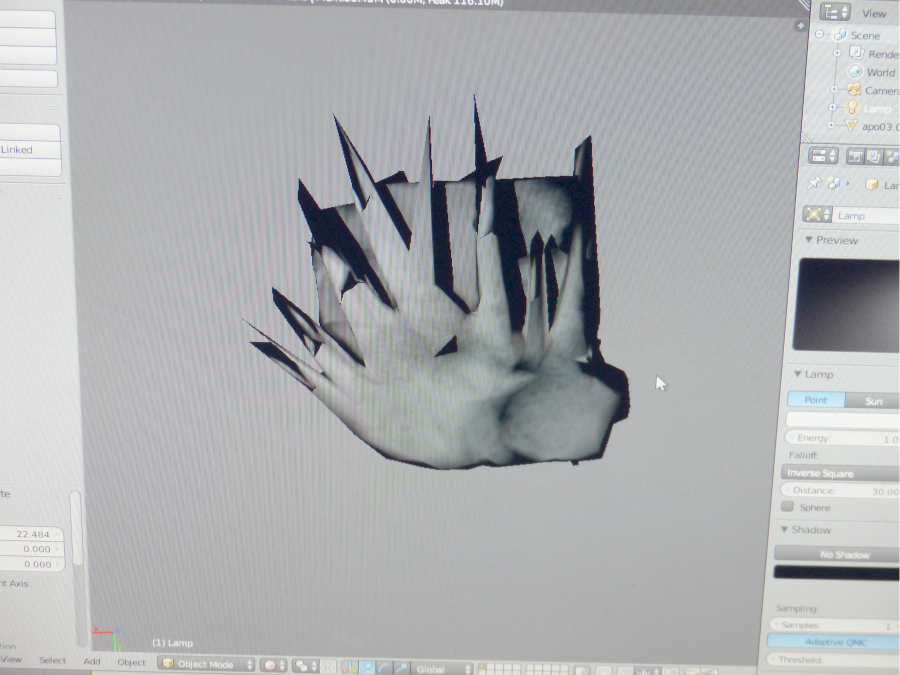900x675 pixels.
Task: Enable the Sphere checkbox
Action: point(787,507)
